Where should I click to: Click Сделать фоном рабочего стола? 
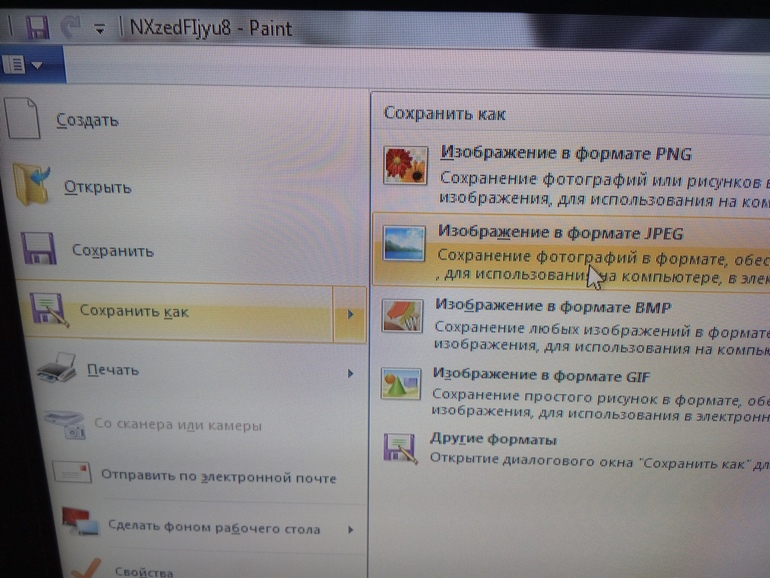pyautogui.click(x=215, y=528)
